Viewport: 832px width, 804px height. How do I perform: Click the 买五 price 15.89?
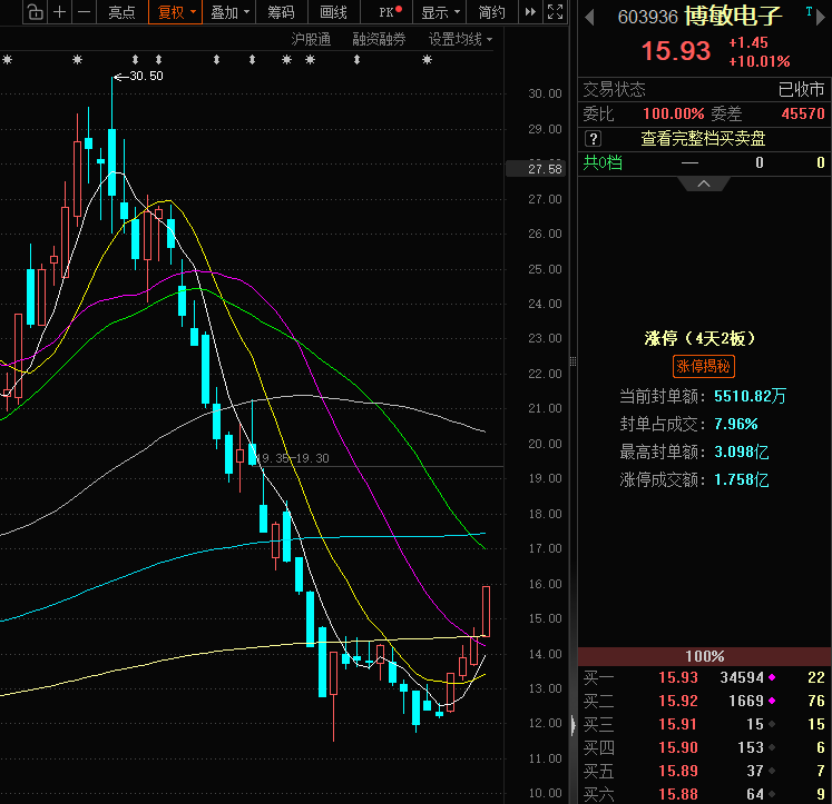678,771
